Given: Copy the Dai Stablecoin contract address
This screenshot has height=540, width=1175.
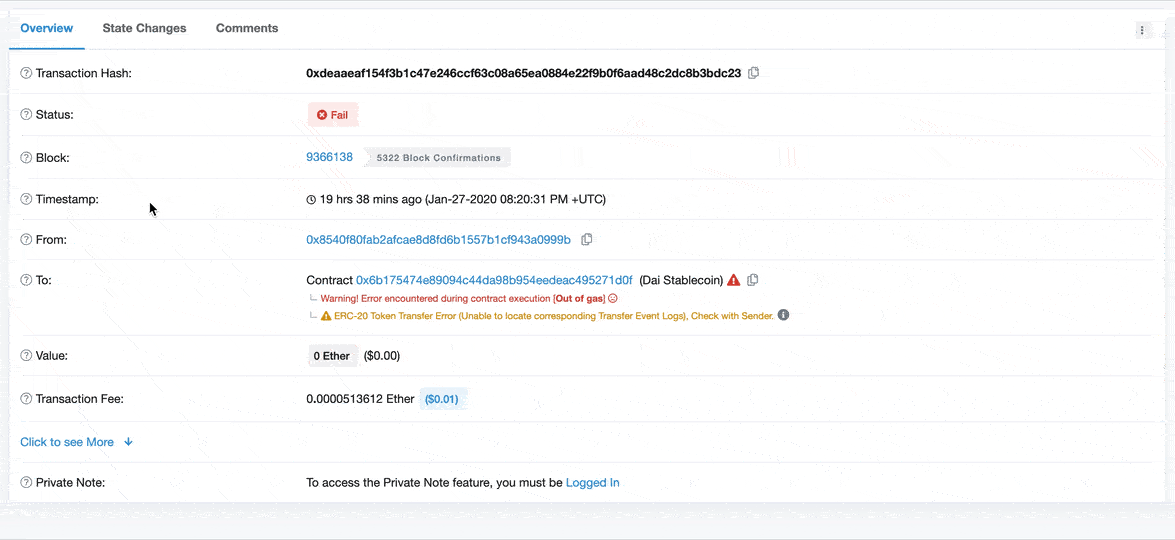Looking at the screenshot, I should coord(753,280).
